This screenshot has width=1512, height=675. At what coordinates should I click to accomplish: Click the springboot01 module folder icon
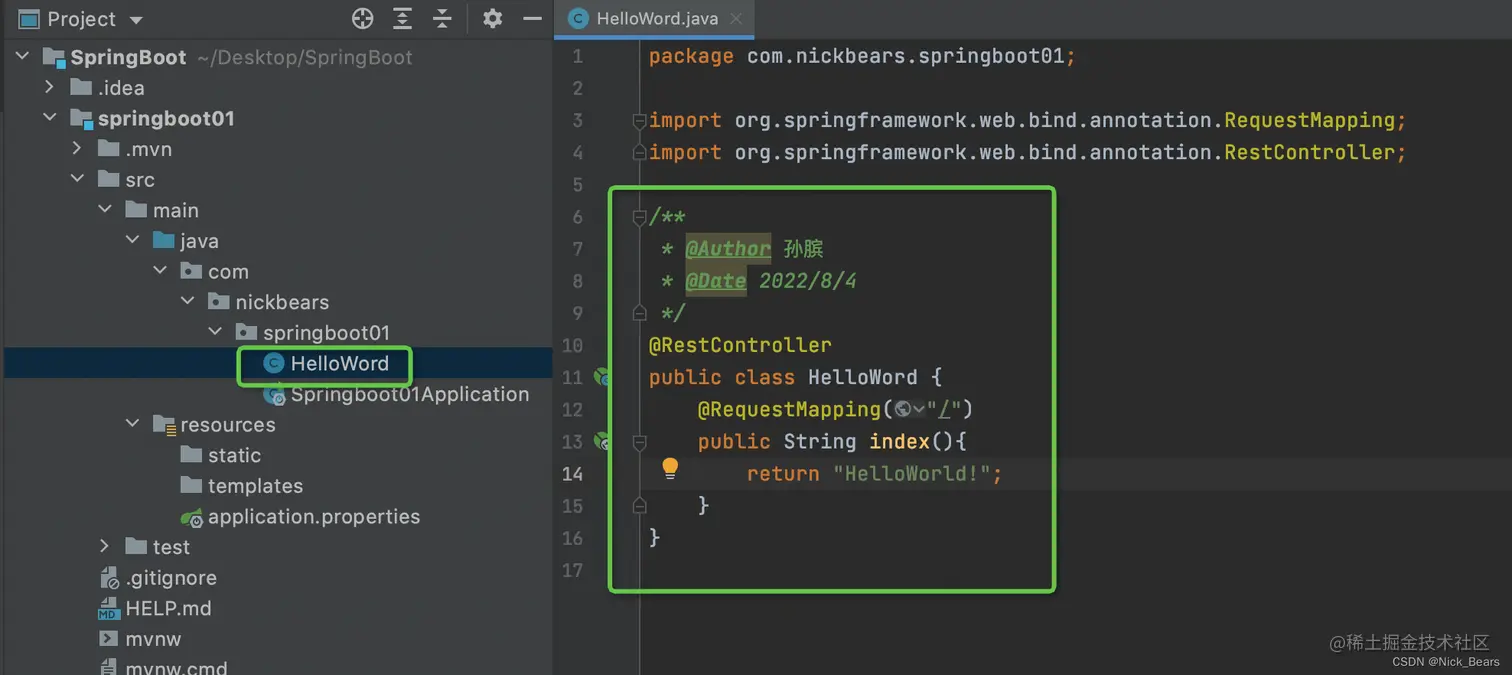[x=82, y=119]
